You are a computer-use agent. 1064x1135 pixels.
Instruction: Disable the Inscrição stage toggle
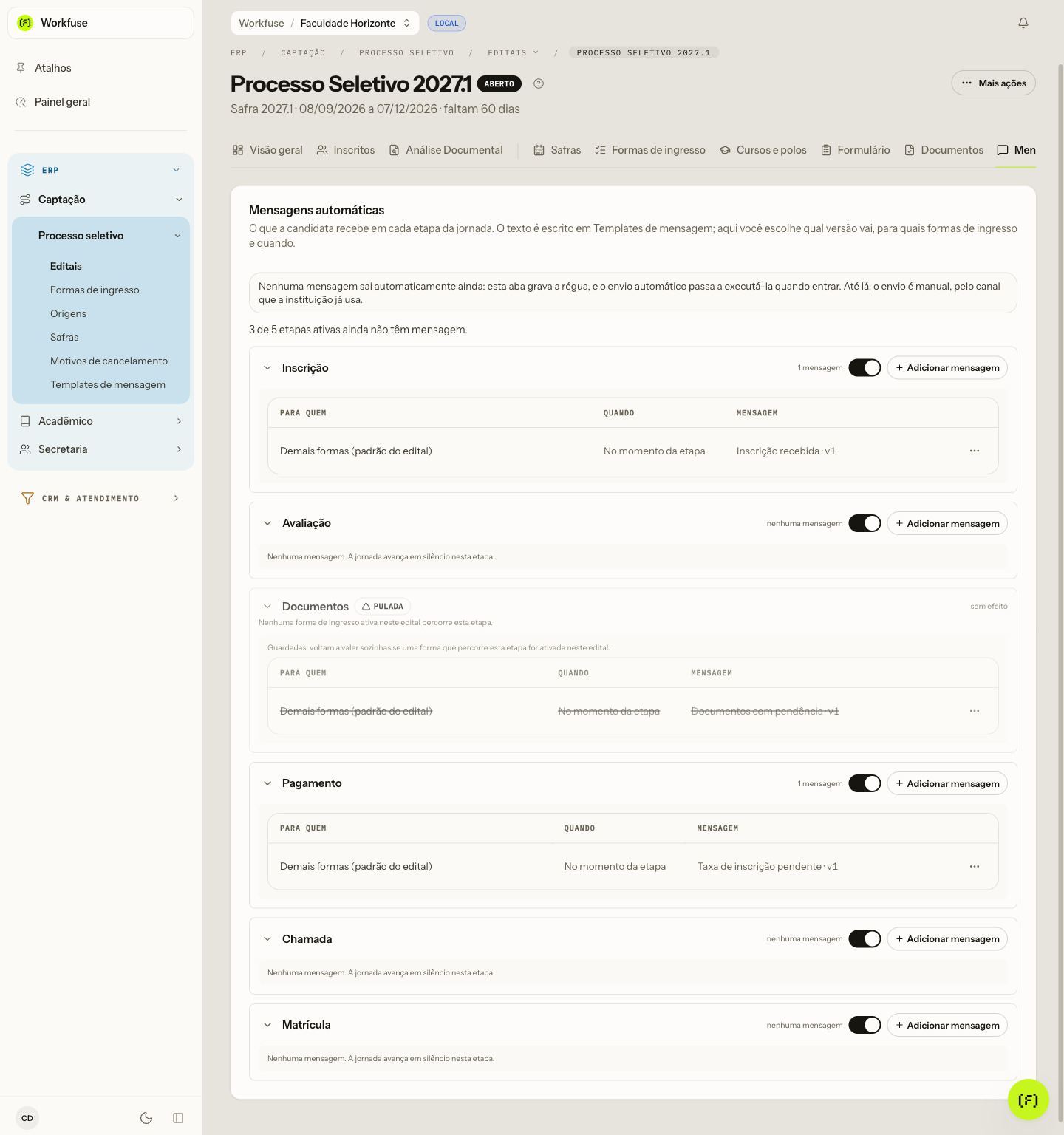pos(864,367)
